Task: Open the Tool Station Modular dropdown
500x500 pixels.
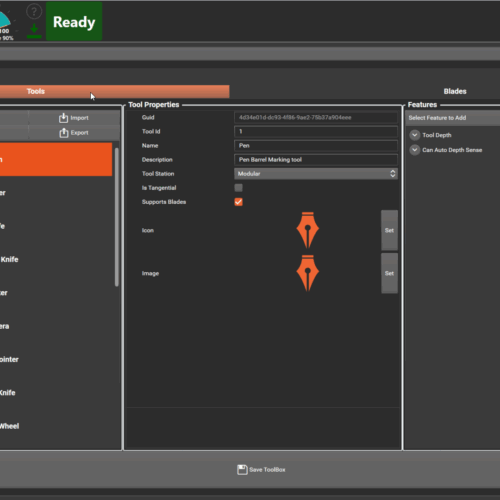Action: pos(316,174)
